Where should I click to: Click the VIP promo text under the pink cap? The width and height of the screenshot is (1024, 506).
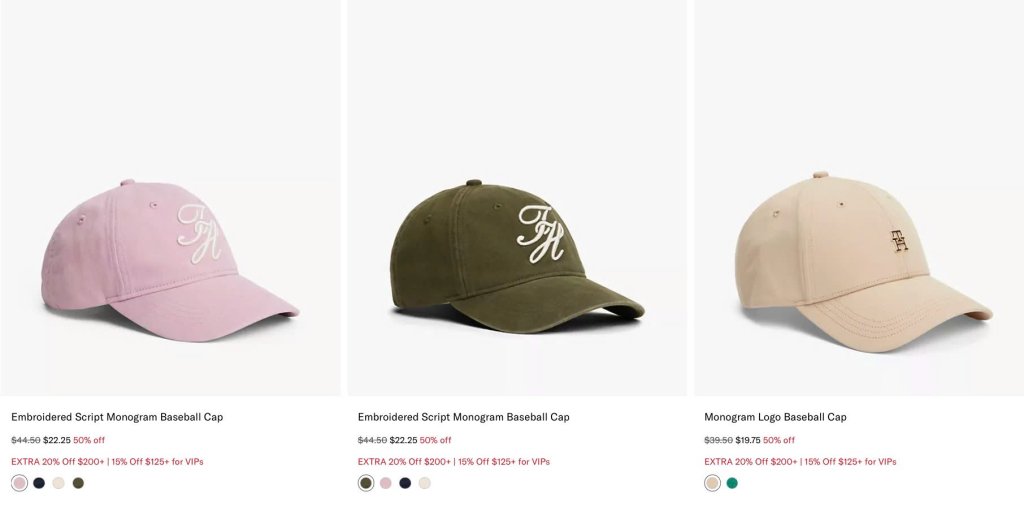pyautogui.click(x=107, y=462)
